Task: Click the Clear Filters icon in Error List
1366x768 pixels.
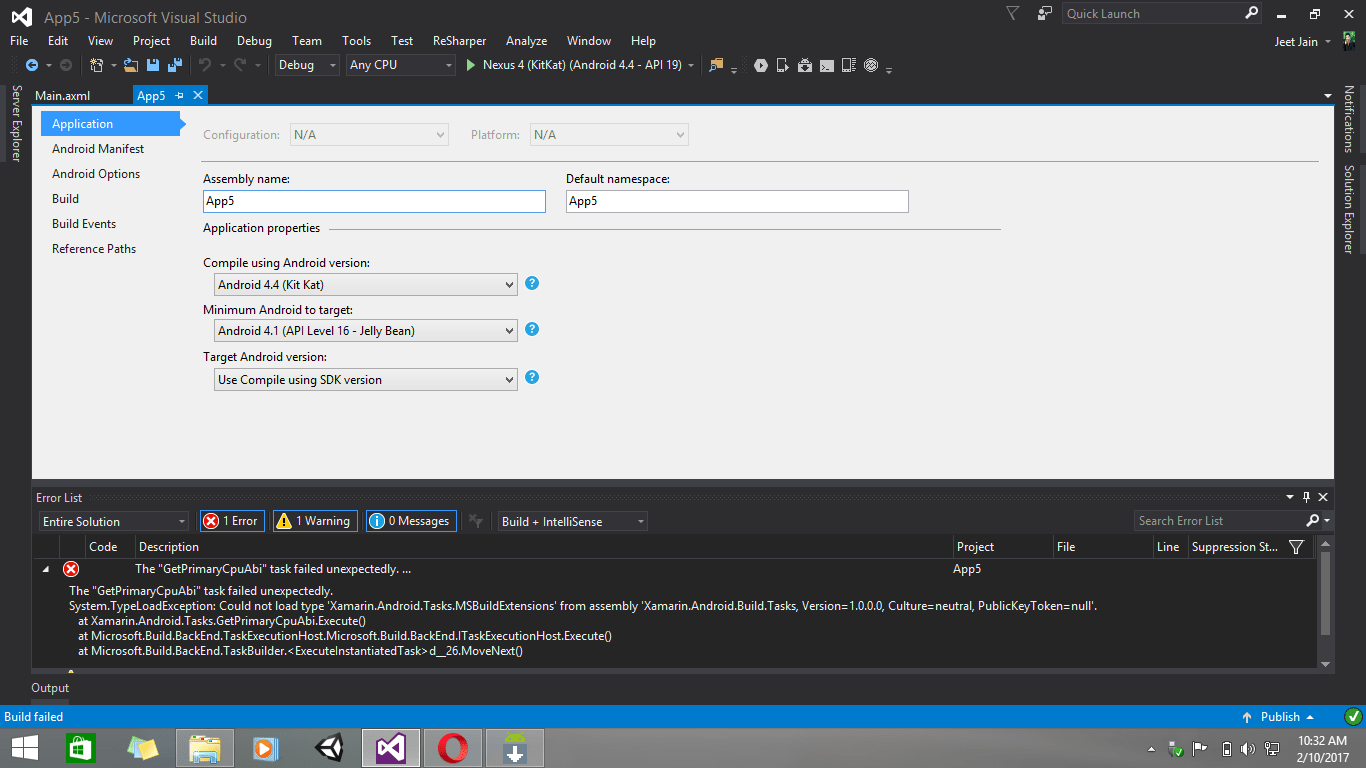Action: coord(477,521)
